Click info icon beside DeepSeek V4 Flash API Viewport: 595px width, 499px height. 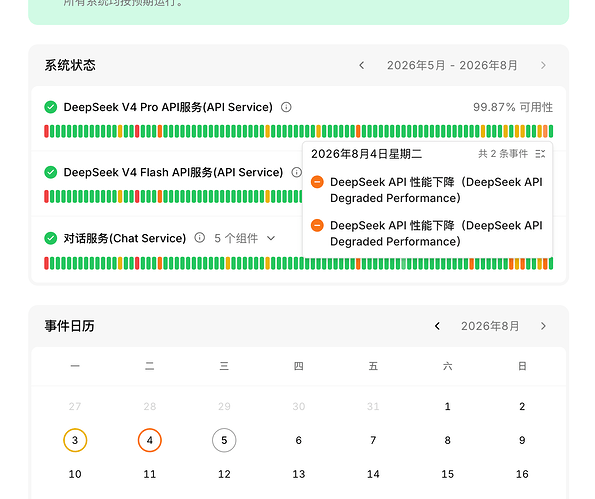tap(296, 172)
